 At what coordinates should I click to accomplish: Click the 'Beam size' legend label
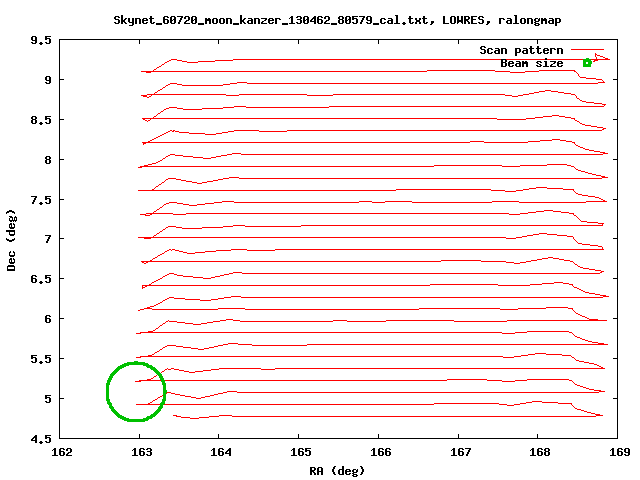pos(532,63)
